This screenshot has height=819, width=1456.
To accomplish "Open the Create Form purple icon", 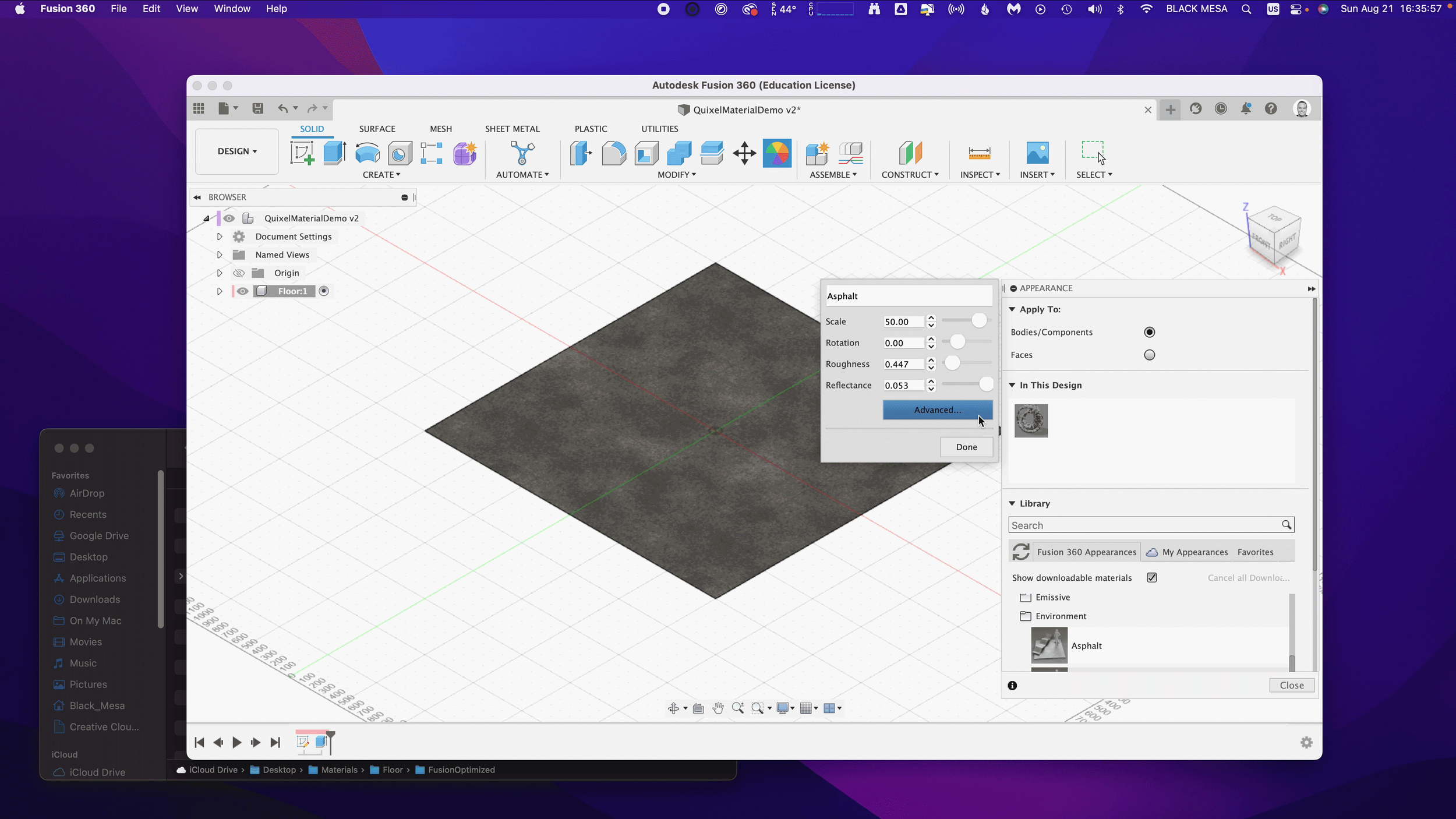I will (465, 153).
